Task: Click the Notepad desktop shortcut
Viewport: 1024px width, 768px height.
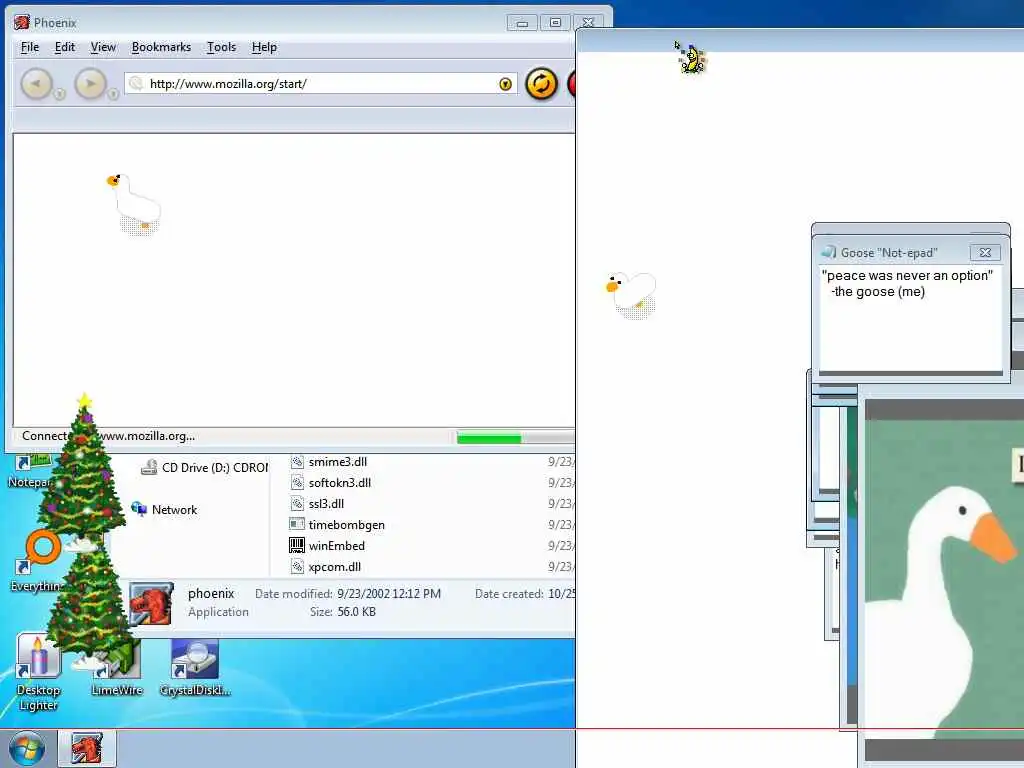Action: tap(29, 472)
